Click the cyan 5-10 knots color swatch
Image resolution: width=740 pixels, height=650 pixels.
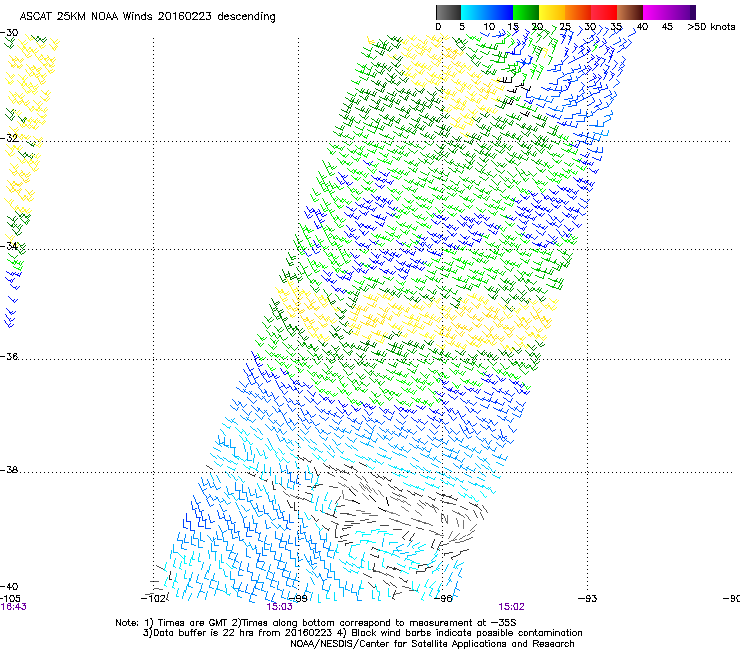pyautogui.click(x=474, y=12)
